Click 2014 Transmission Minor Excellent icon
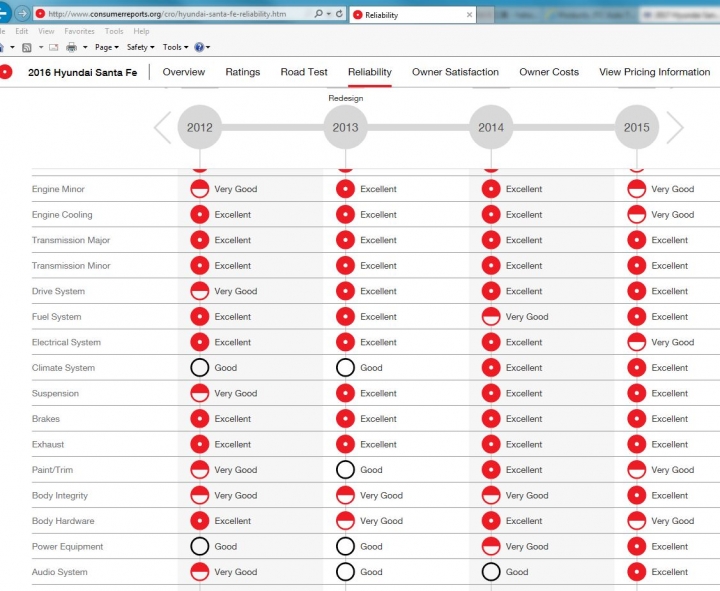 491,265
